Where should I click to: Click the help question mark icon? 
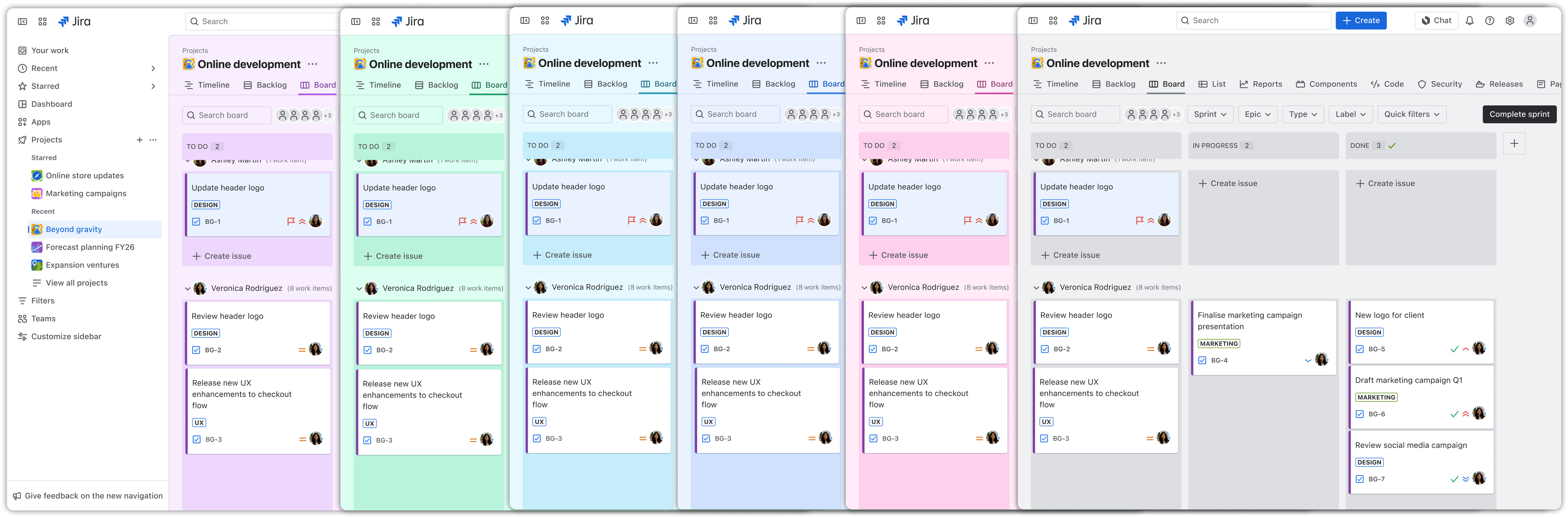click(1490, 20)
